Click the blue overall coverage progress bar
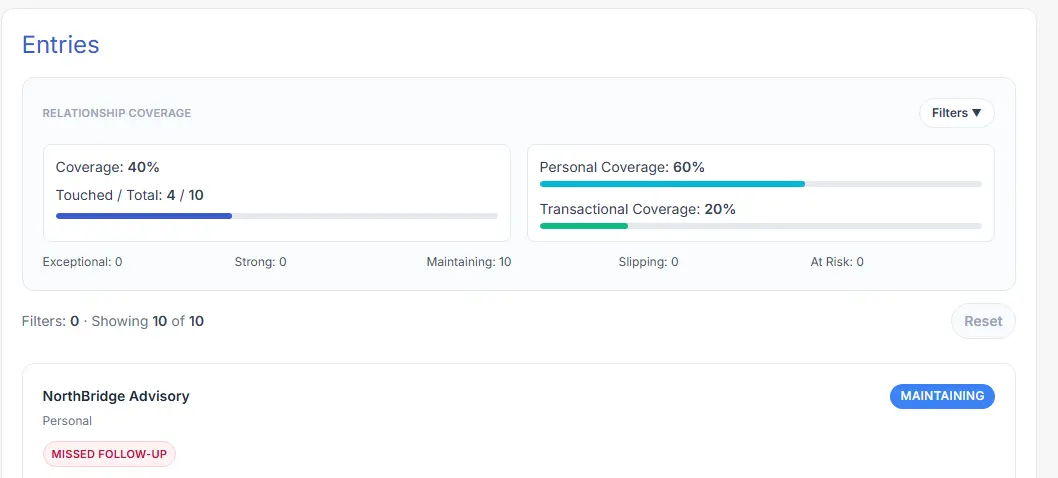The height and width of the screenshot is (478, 1058). [277, 216]
